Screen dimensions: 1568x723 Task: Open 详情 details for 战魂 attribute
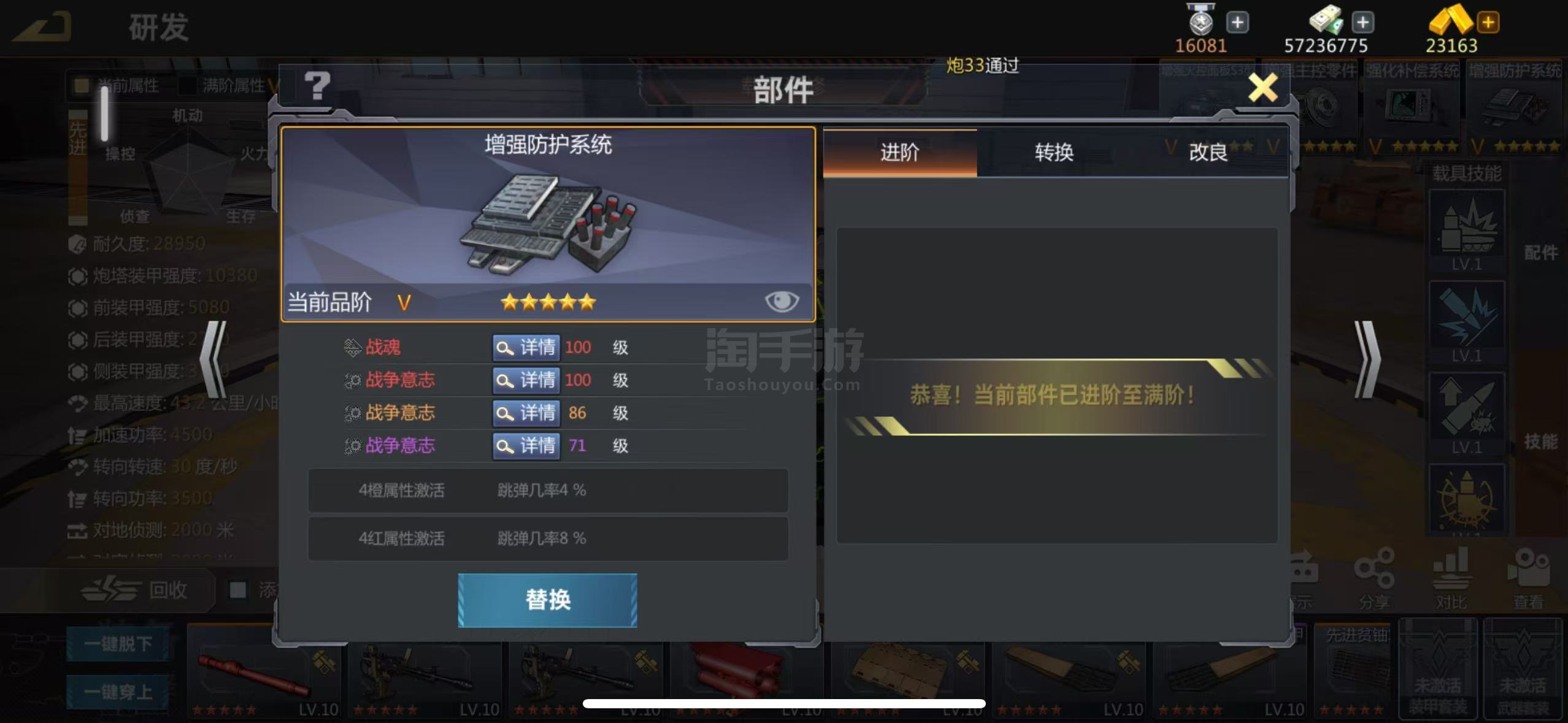click(526, 348)
